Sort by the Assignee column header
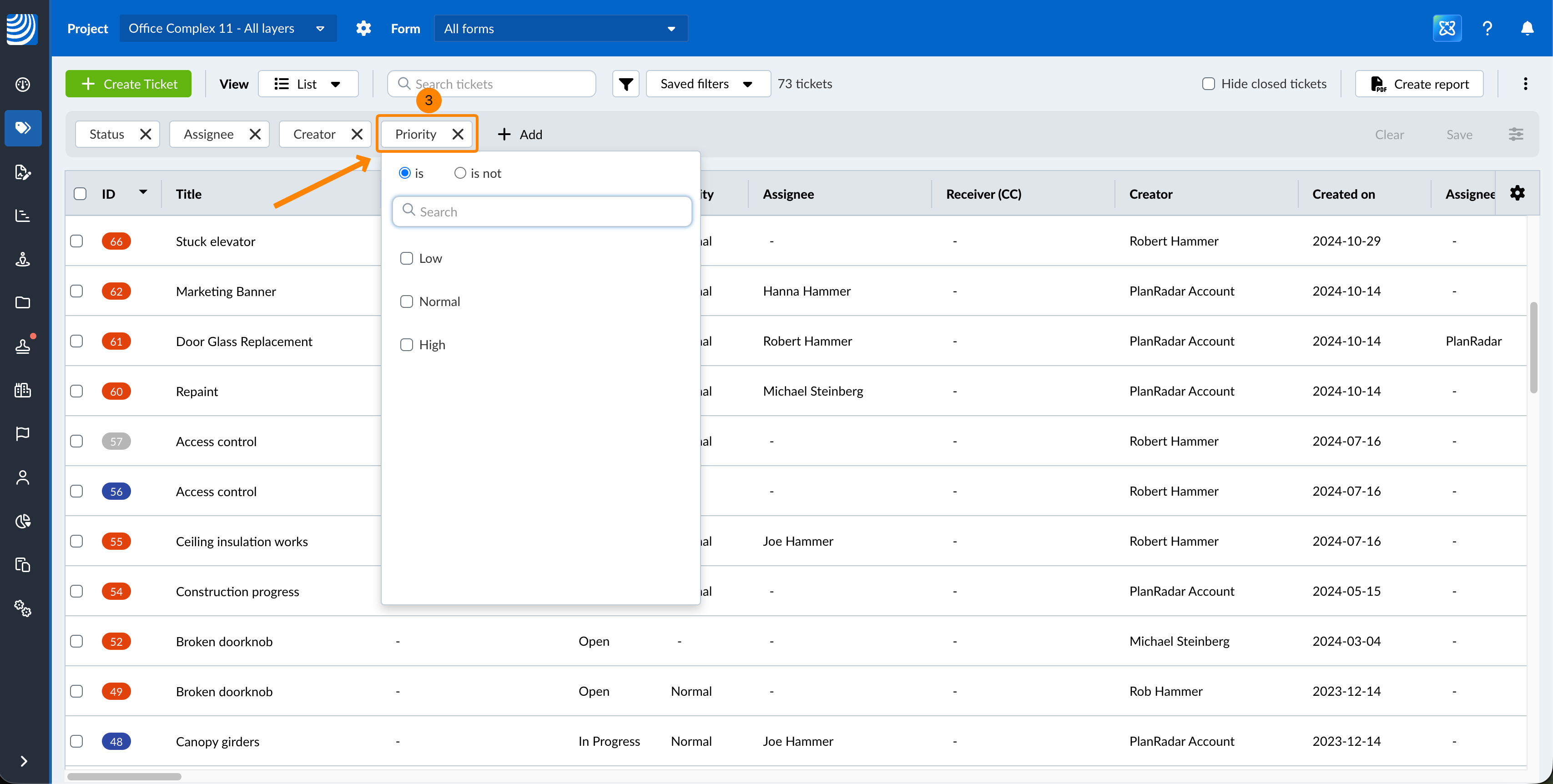 [788, 194]
